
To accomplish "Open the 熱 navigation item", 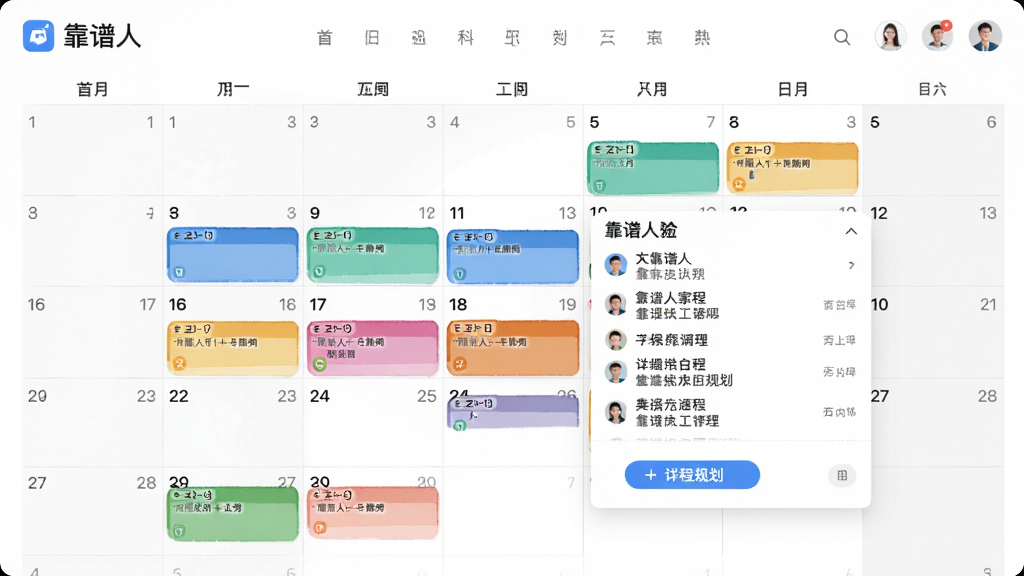I will 702,38.
